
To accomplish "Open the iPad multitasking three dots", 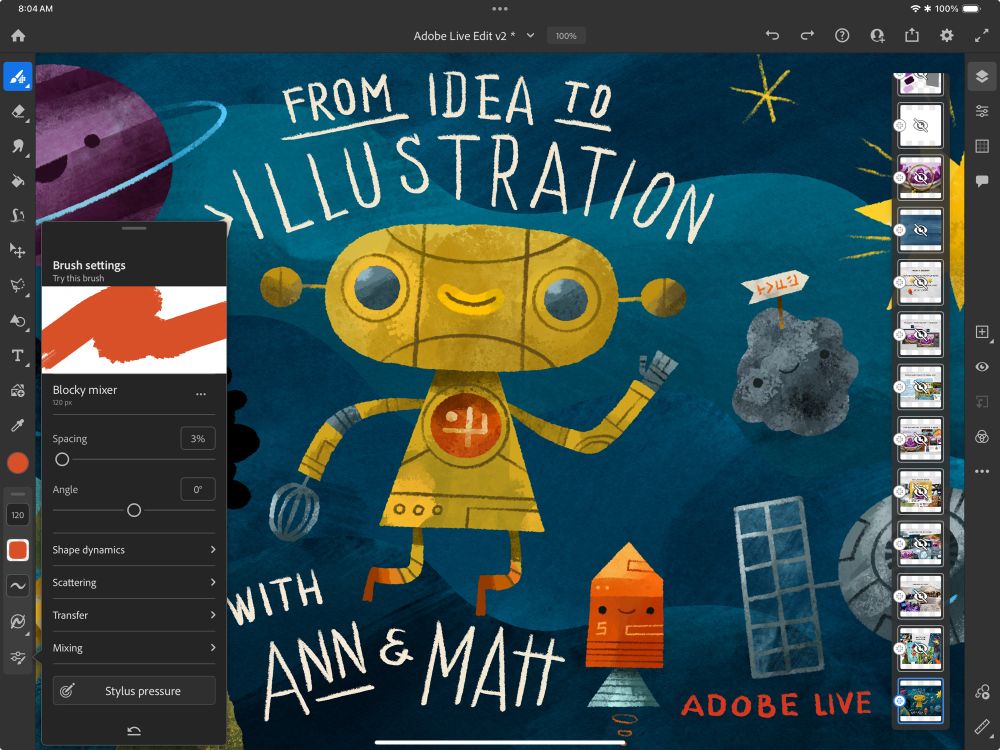I will pyautogui.click(x=500, y=9).
